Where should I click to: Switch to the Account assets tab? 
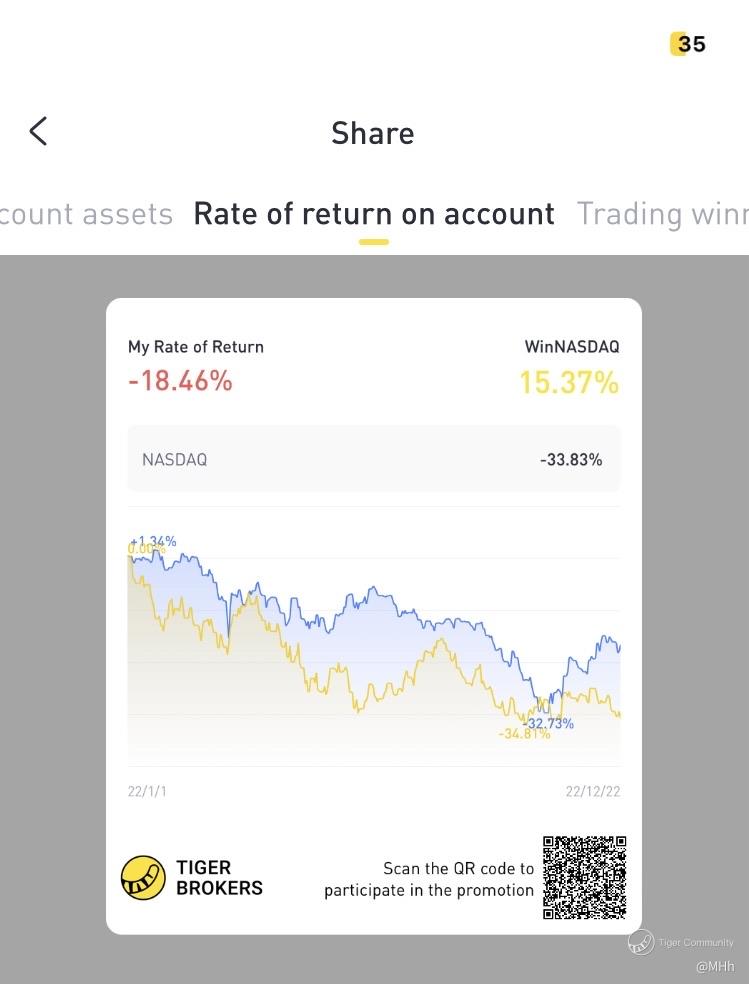click(86, 214)
